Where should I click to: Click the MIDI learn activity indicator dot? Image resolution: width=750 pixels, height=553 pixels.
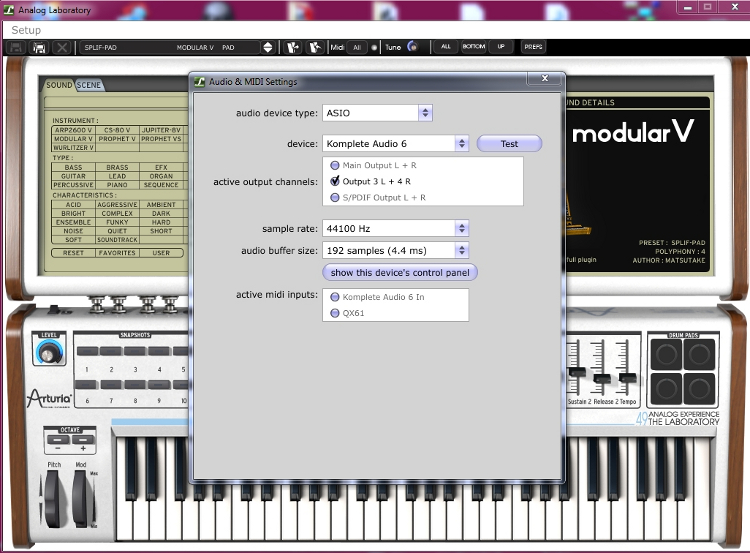click(x=374, y=47)
